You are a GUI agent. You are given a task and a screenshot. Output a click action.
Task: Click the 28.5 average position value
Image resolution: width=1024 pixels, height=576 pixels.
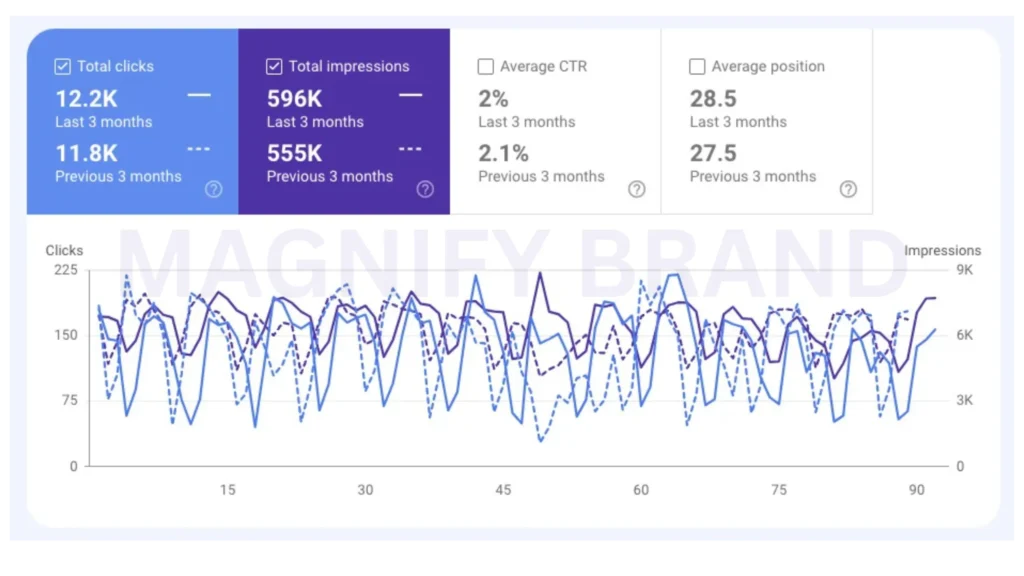713,99
